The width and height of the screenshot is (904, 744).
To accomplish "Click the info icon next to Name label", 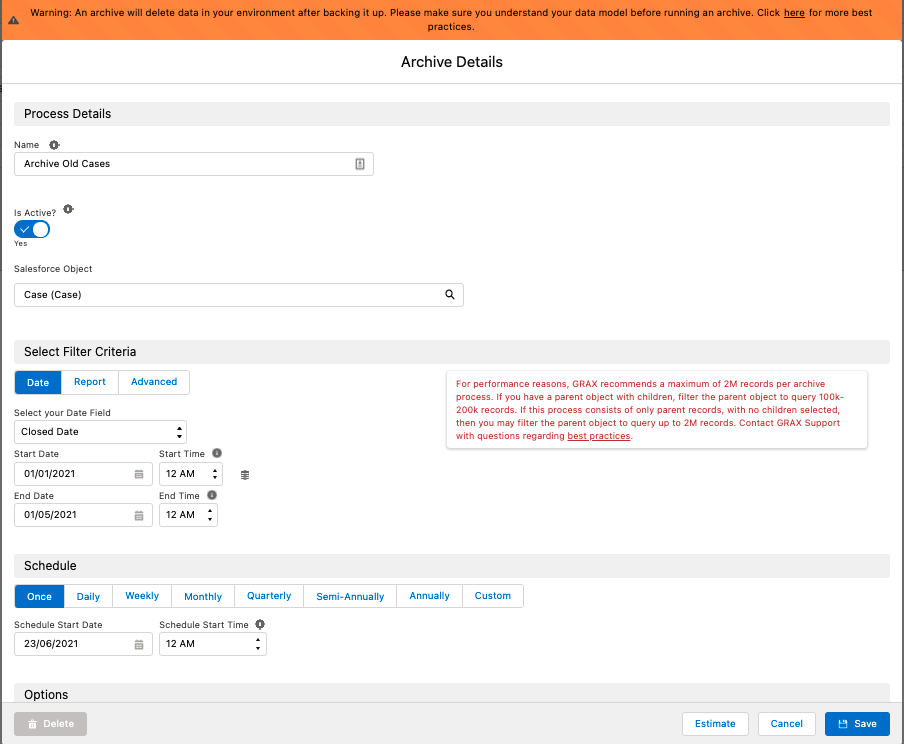I will [54, 145].
